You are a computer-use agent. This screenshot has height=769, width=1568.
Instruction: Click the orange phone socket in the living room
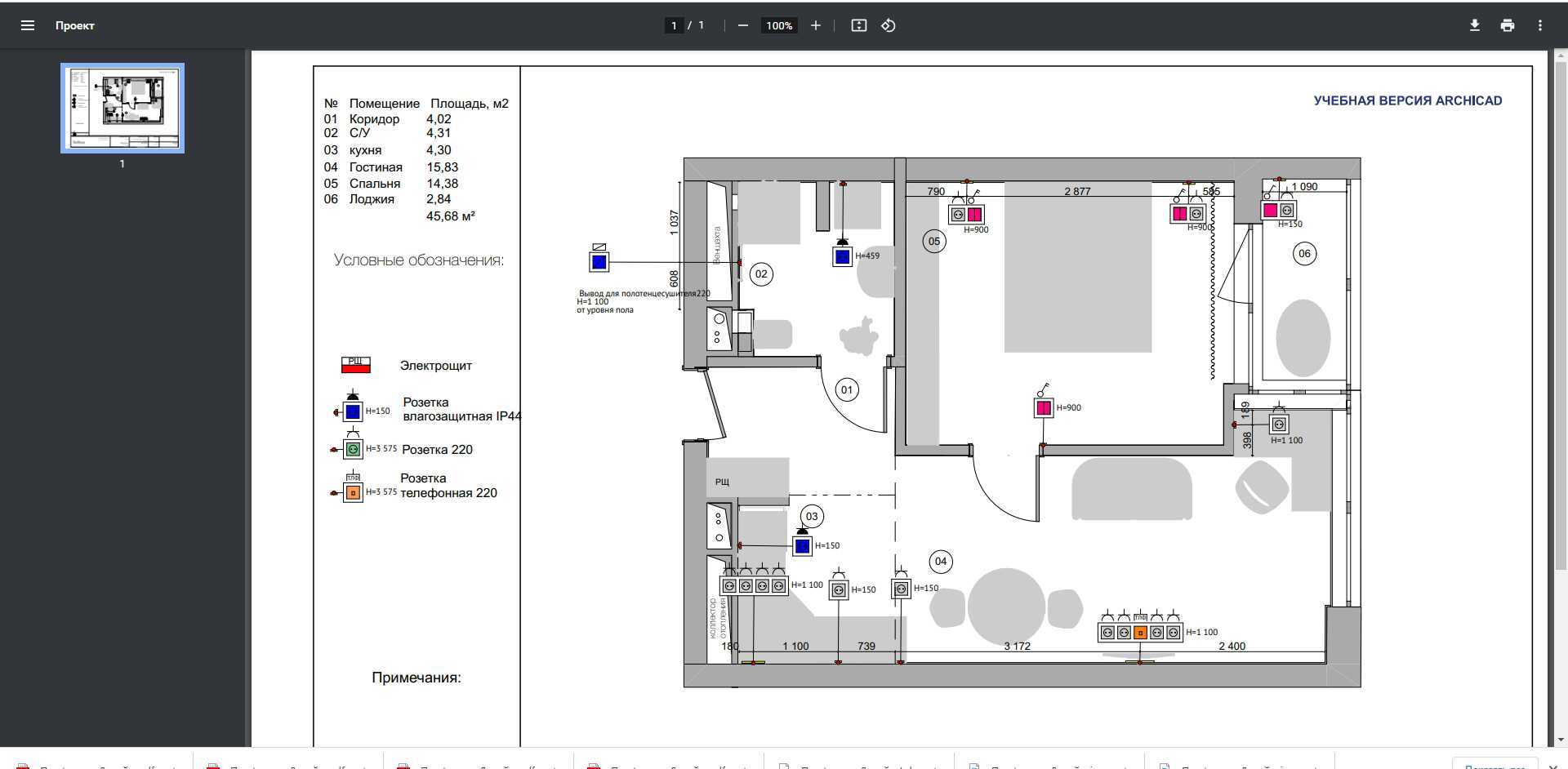(x=1140, y=633)
